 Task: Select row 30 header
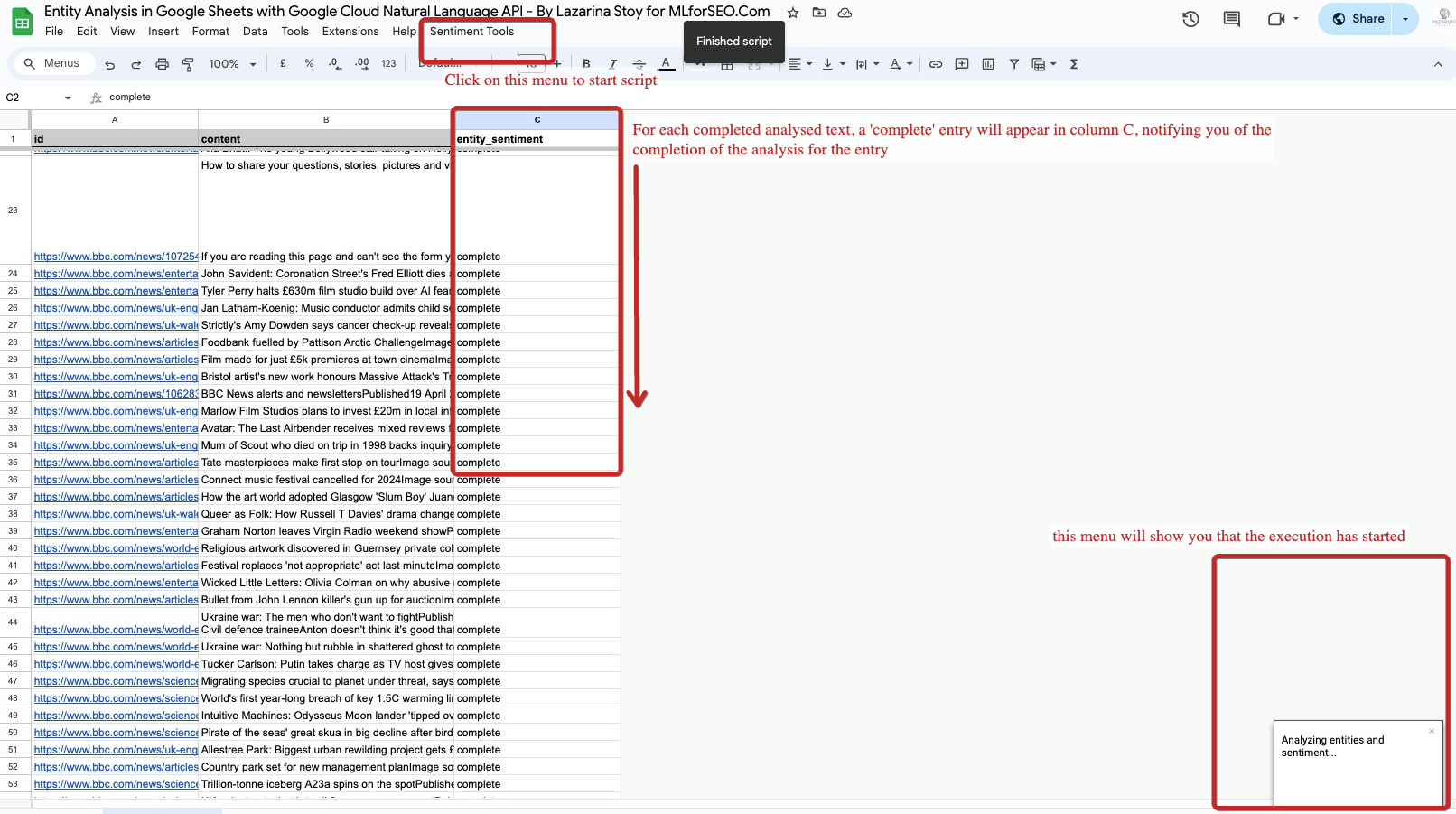[14, 377]
